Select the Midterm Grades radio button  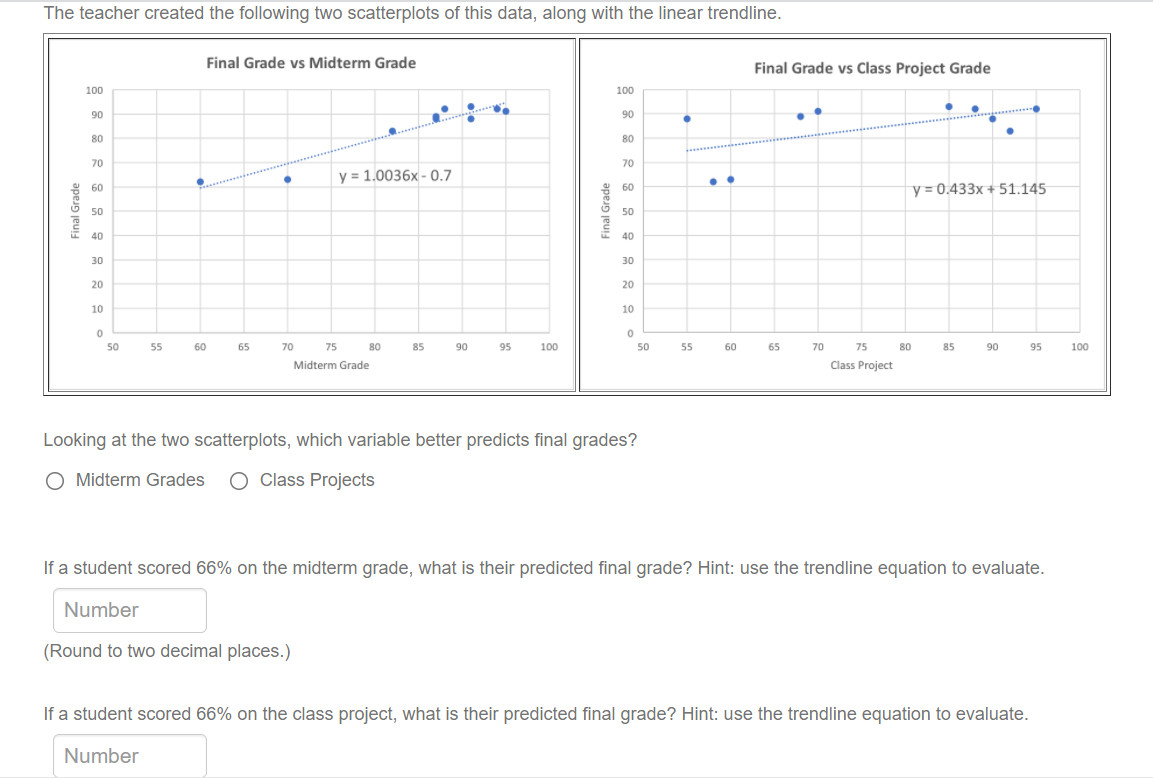click(x=55, y=481)
